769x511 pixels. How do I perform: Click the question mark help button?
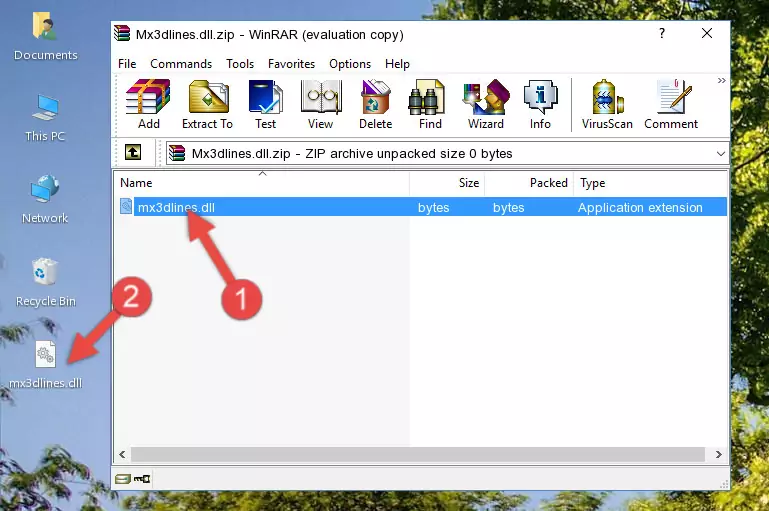pos(662,33)
